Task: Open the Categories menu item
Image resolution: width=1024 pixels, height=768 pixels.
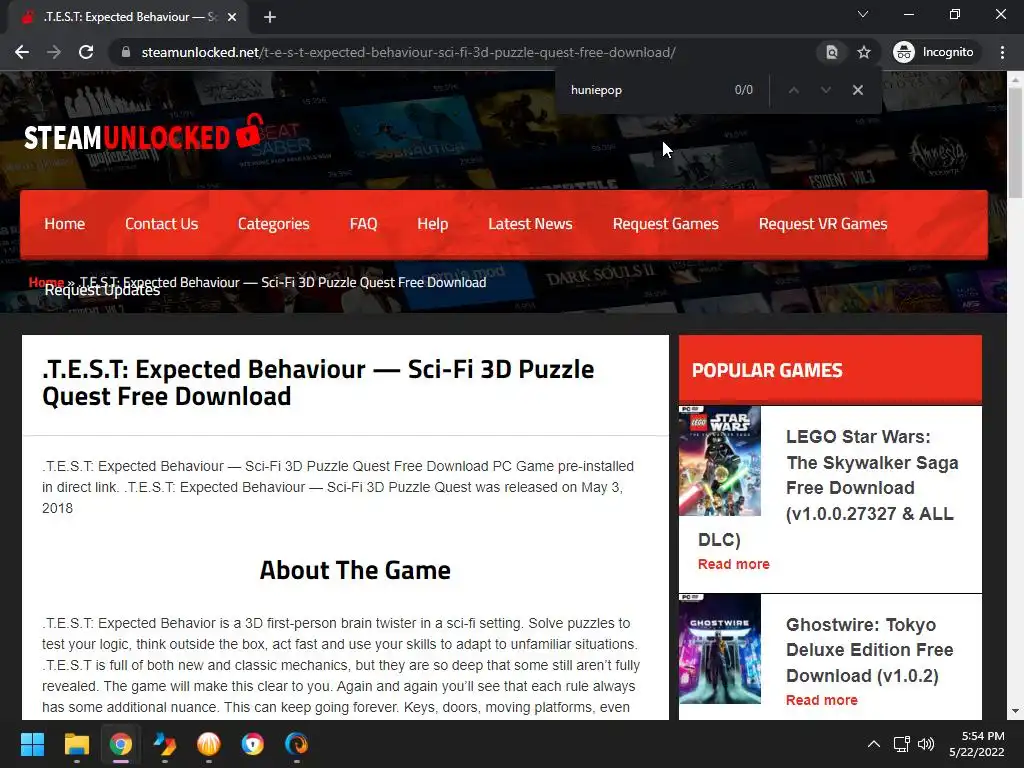Action: 274,224
